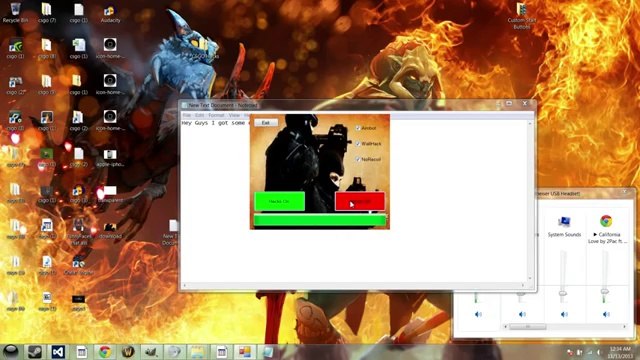Open Notepad File menu
The height and width of the screenshot is (360, 640).
click(x=187, y=116)
